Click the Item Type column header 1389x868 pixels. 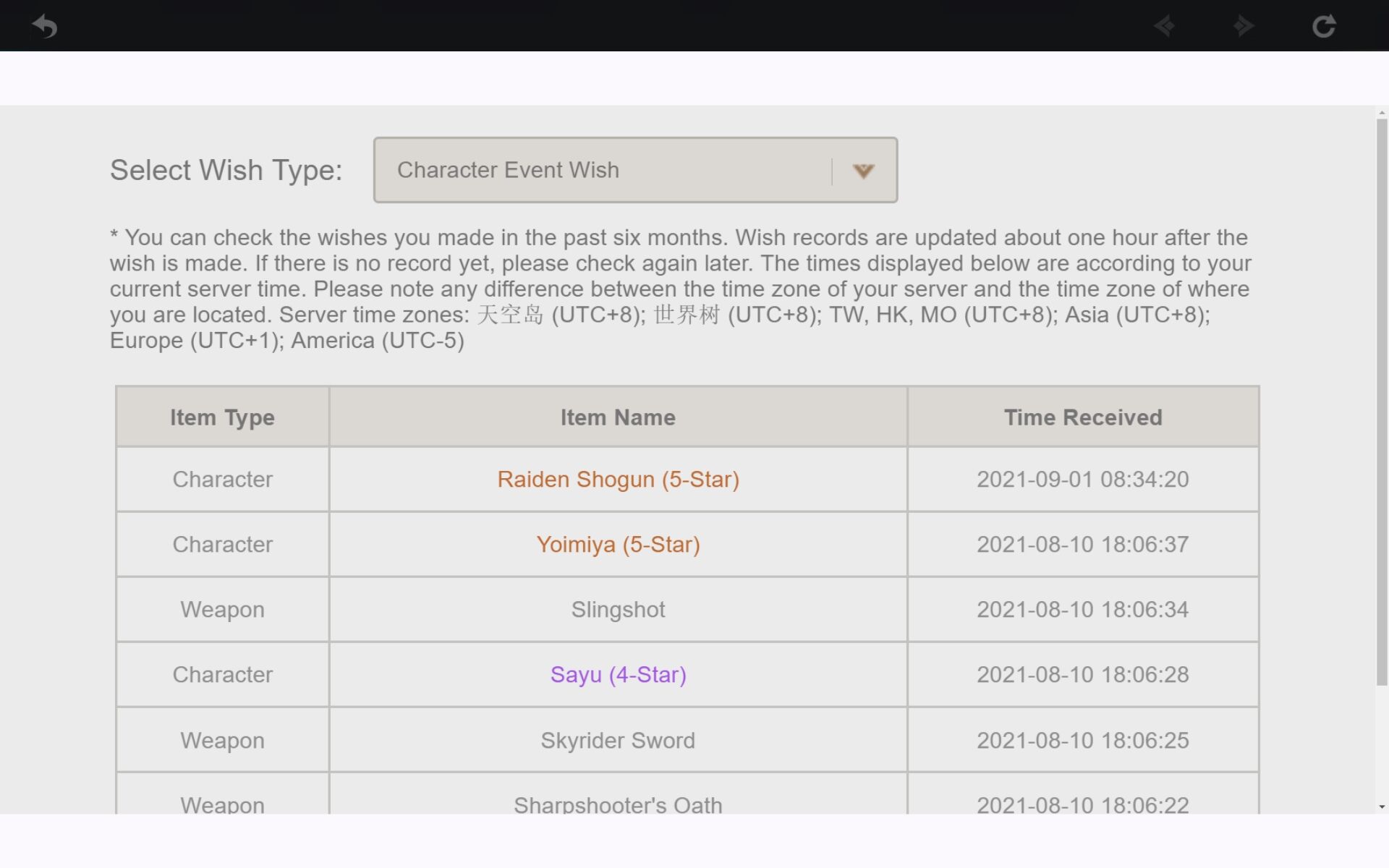coord(222,417)
